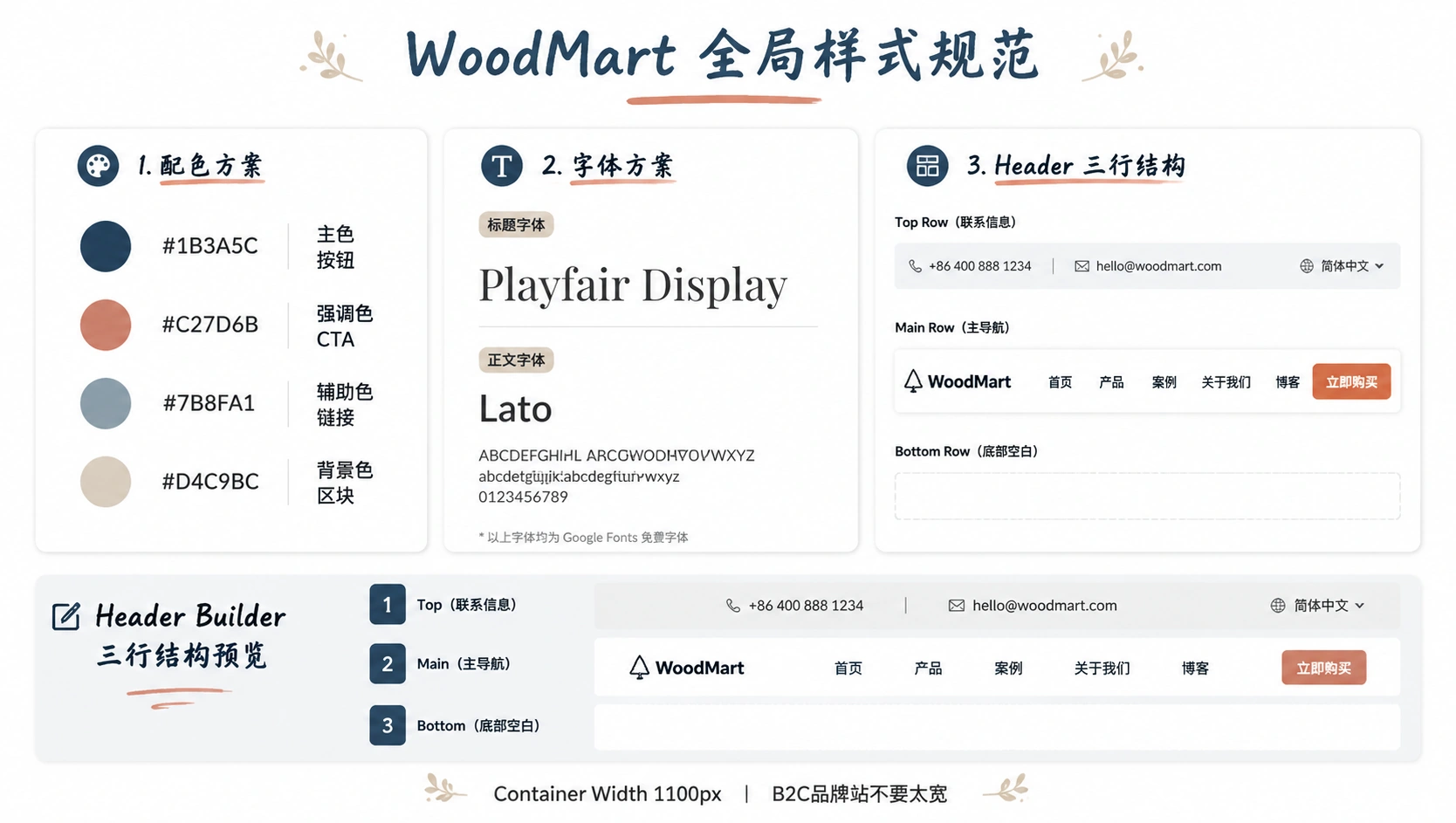
Task: Select 博客 in the Main Row card
Action: 1288,382
